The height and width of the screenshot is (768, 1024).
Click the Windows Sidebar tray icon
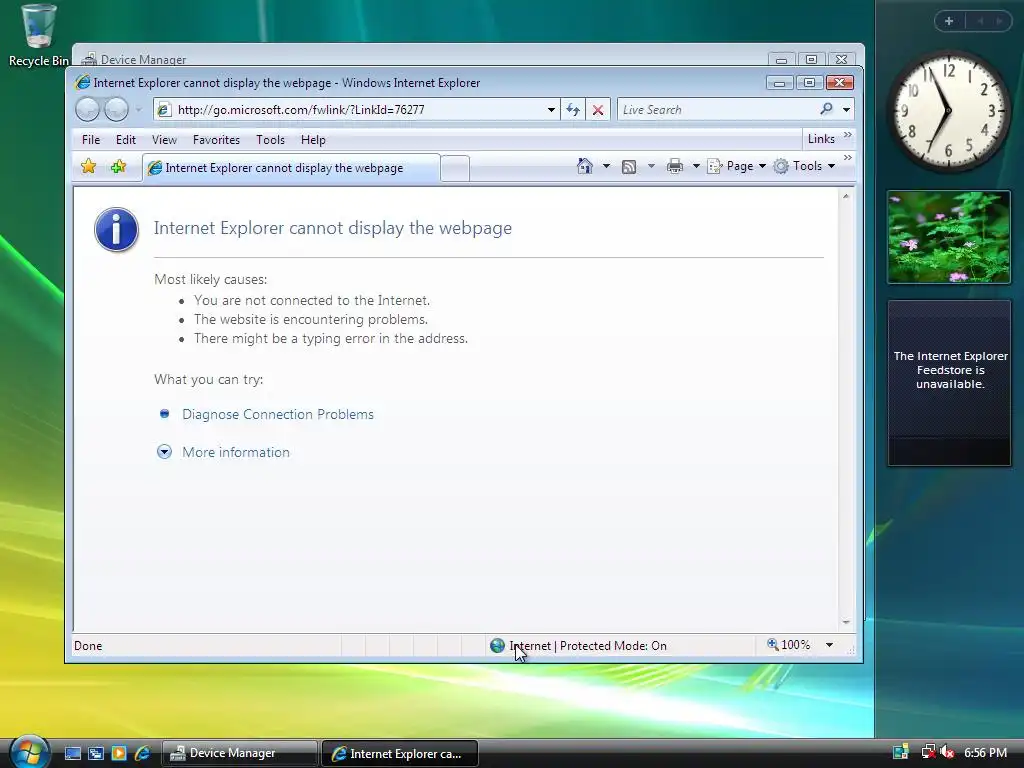(x=901, y=752)
